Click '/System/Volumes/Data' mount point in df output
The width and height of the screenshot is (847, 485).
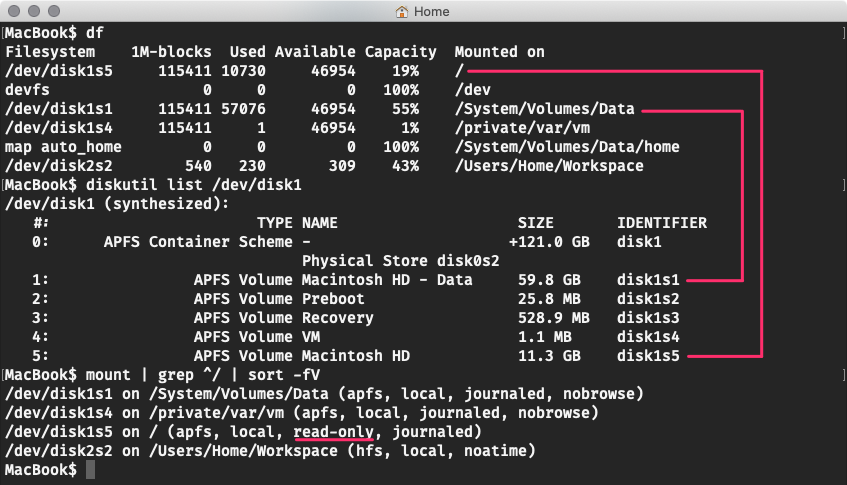pos(544,109)
